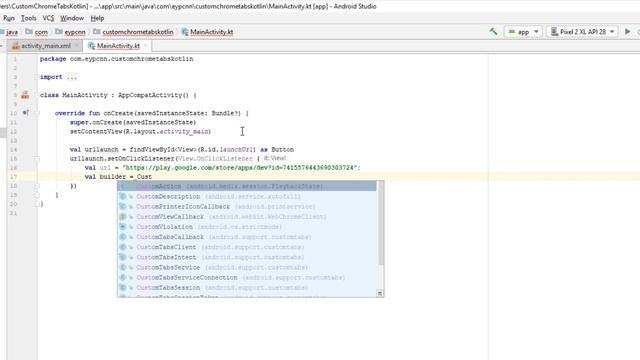The width and height of the screenshot is (640, 360).
Task: Open the Tools menu
Action: [29, 18]
